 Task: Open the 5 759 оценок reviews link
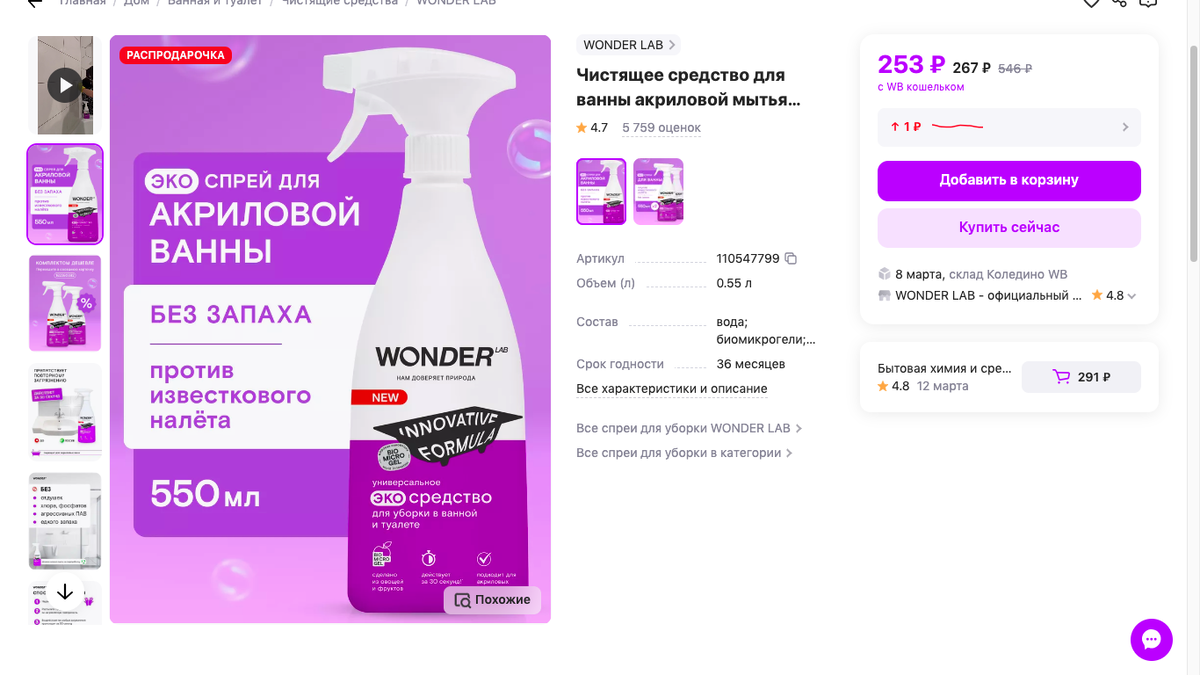661,128
